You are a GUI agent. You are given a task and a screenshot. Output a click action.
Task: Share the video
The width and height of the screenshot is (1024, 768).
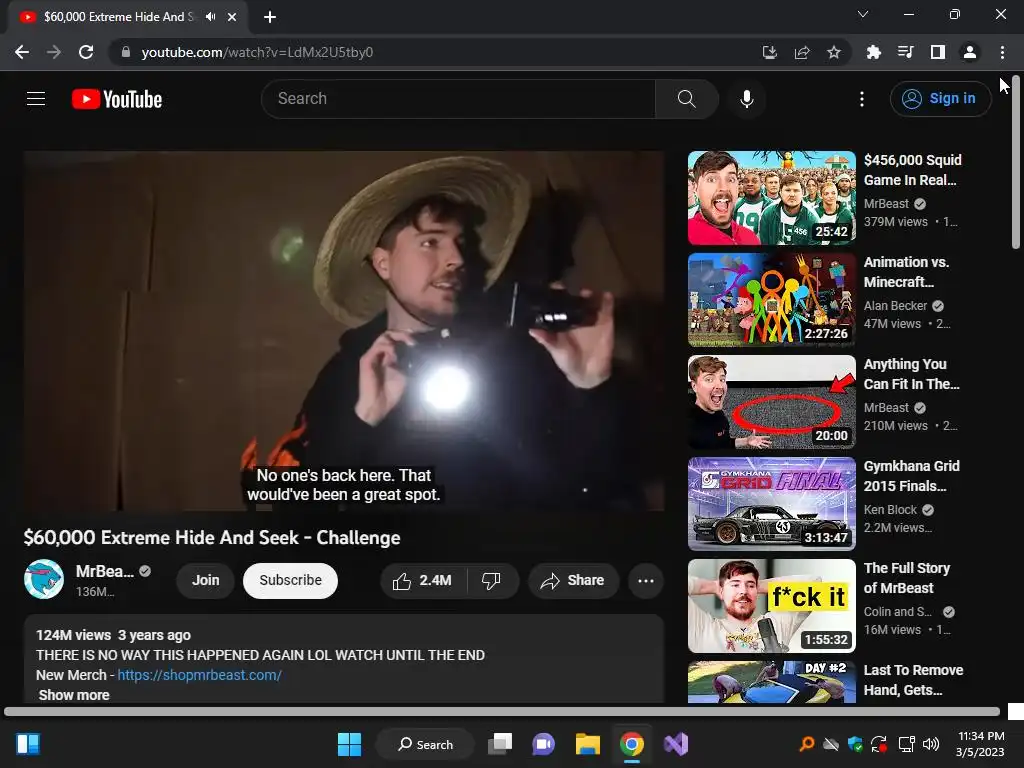(573, 581)
